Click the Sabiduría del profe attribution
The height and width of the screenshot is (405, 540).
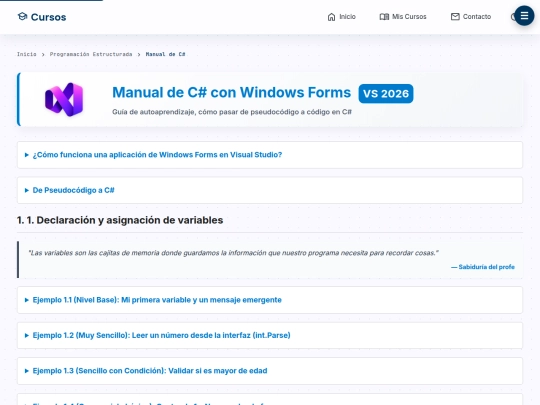[483, 267]
